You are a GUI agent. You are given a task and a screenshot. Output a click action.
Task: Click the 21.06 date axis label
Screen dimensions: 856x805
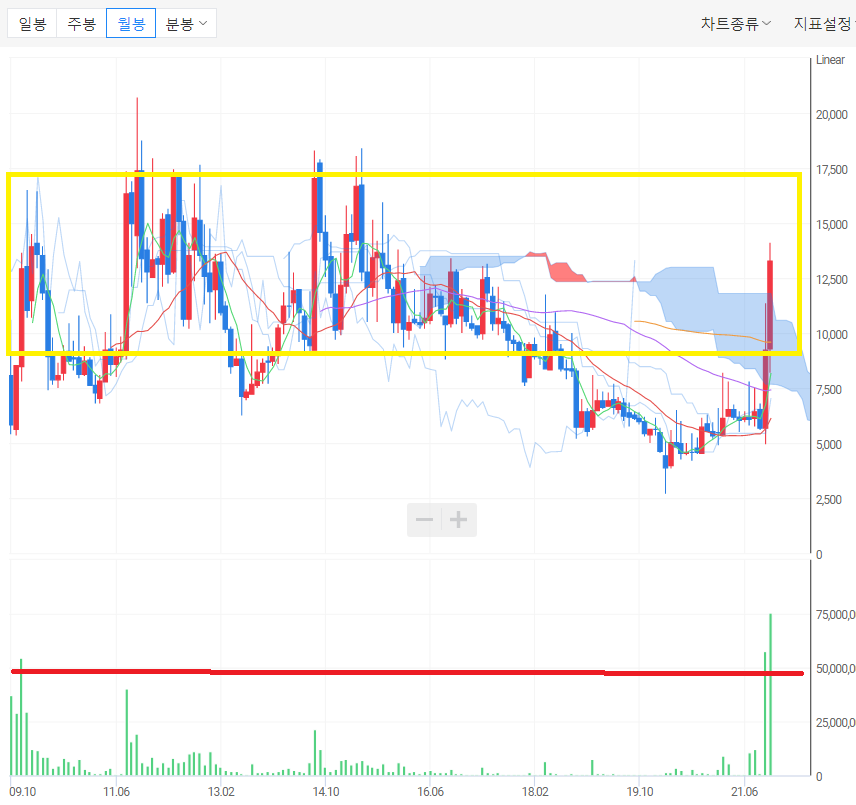pyautogui.click(x=745, y=791)
